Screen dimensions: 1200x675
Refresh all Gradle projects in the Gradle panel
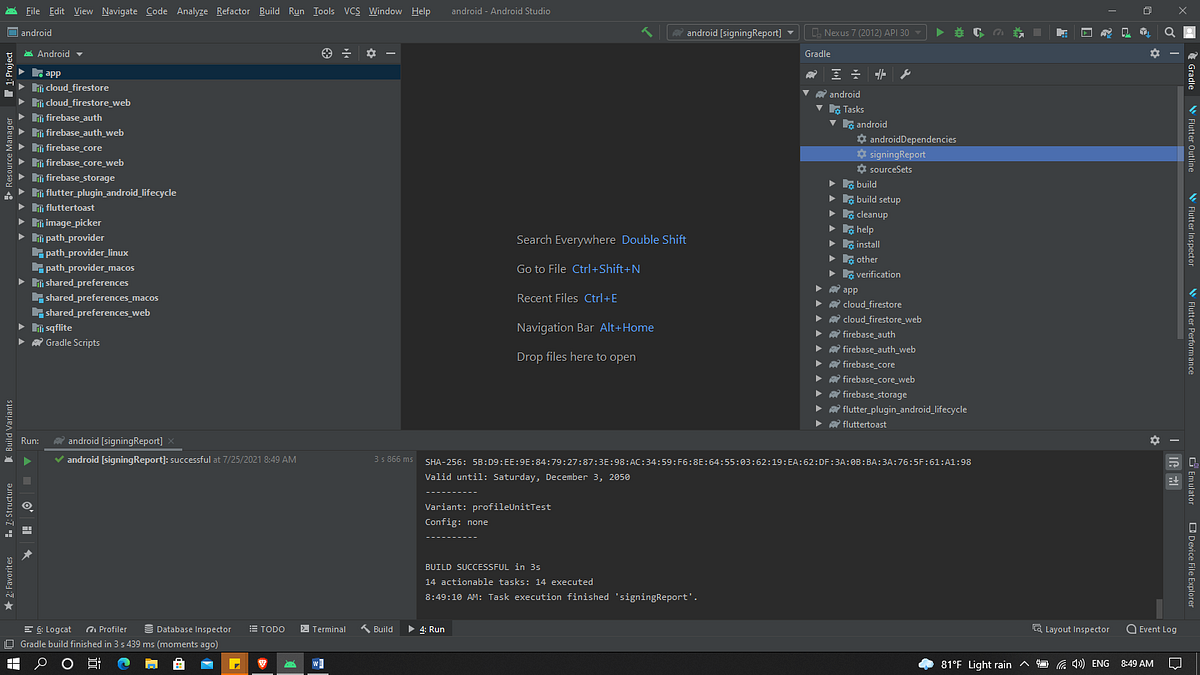(x=811, y=74)
